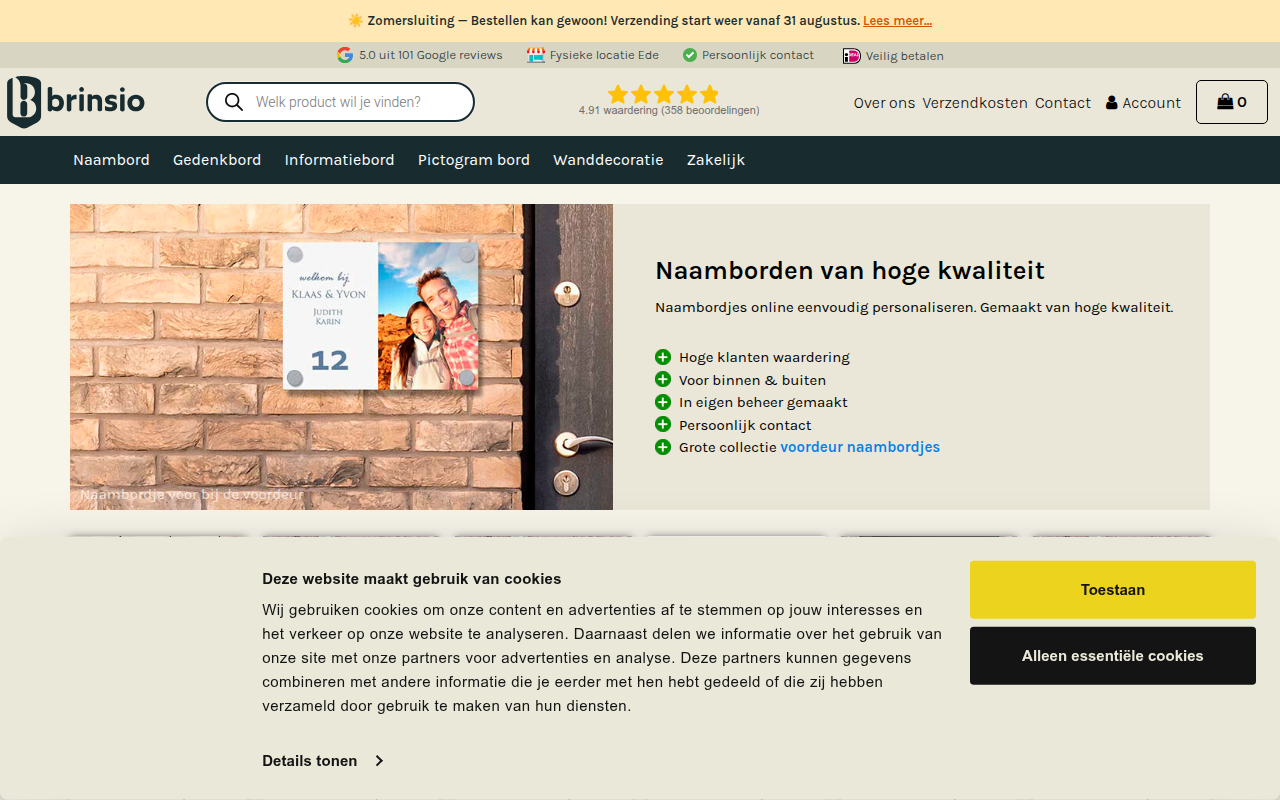Click the iDEAL Veilig betalen icon
The width and height of the screenshot is (1280, 800).
[851, 56]
